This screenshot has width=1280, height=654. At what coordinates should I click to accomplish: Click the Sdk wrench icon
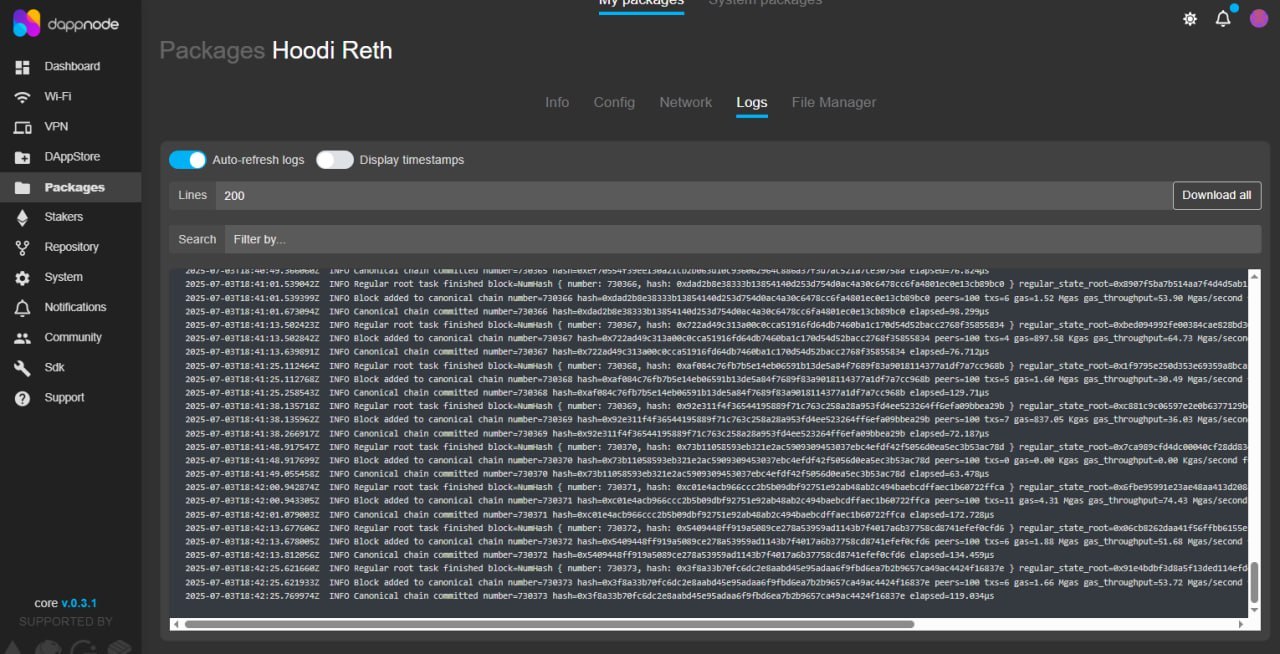pos(23,368)
